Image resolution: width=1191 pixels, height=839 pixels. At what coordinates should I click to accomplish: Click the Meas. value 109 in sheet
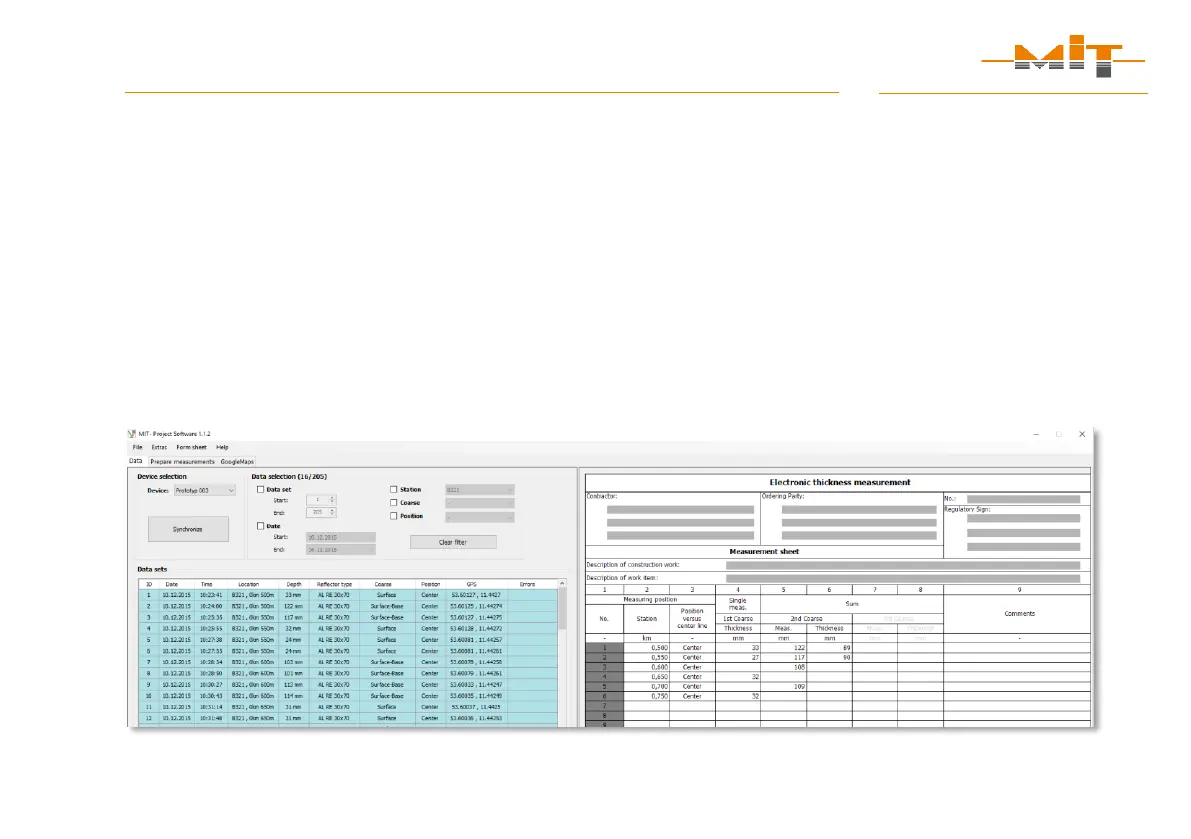[x=783, y=686]
